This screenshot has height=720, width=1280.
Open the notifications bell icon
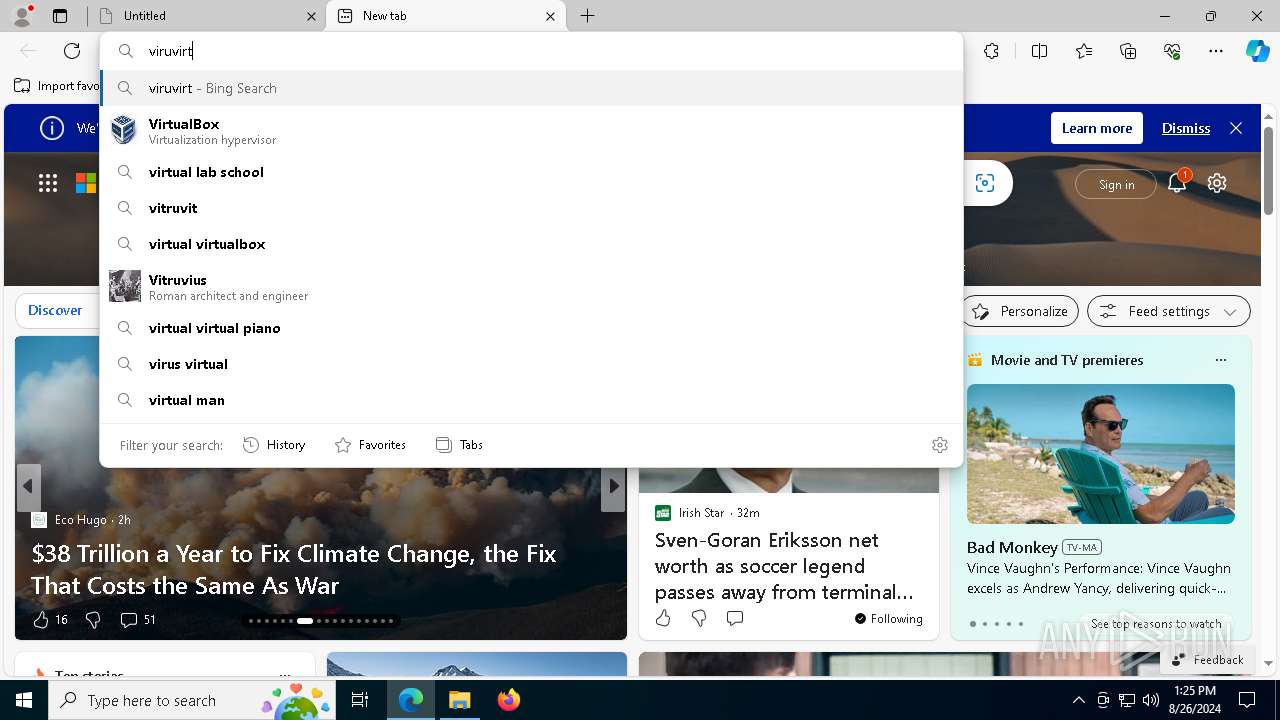pos(1177,183)
